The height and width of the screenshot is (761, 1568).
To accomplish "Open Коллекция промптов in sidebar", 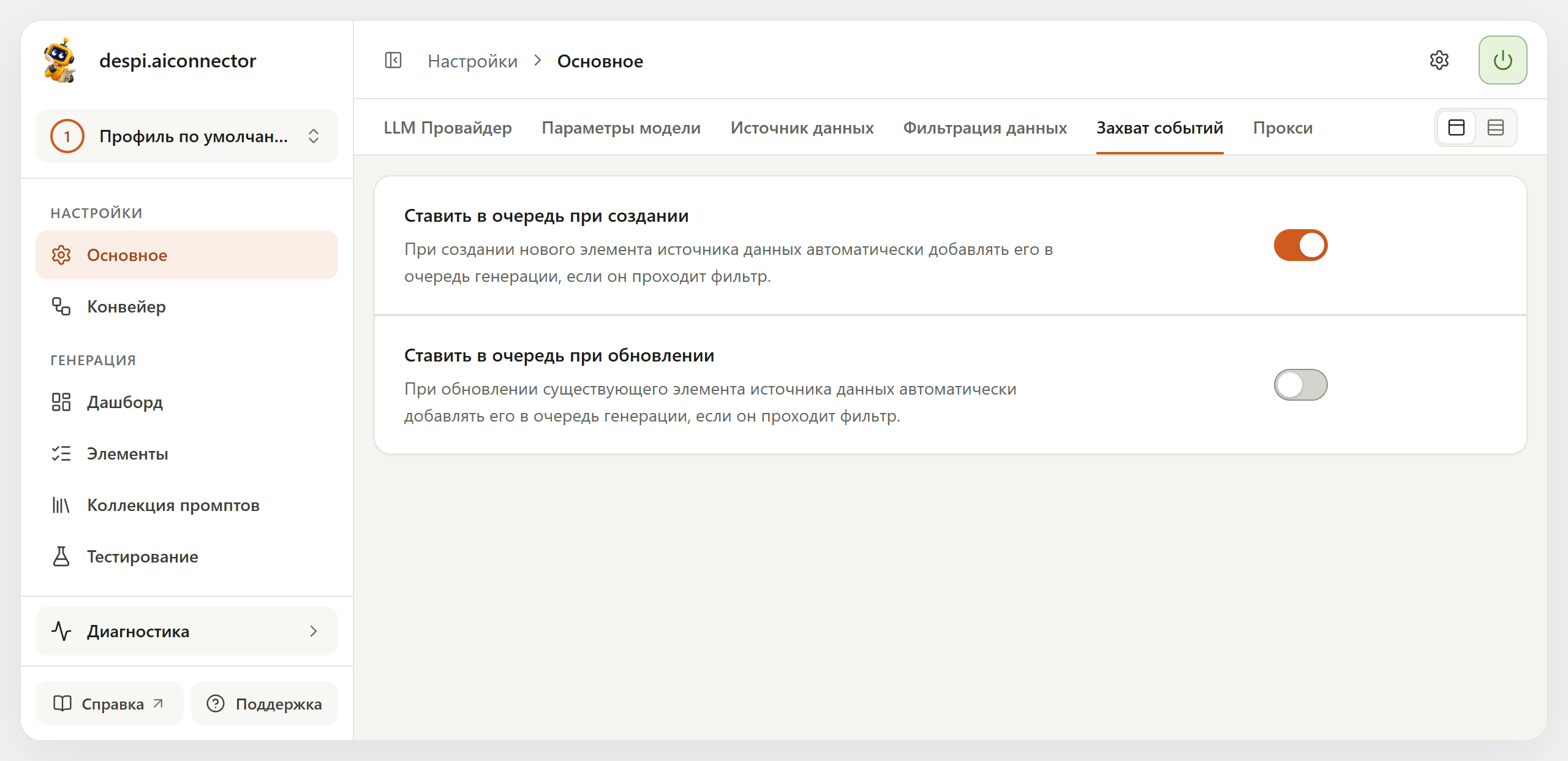I will [x=187, y=505].
